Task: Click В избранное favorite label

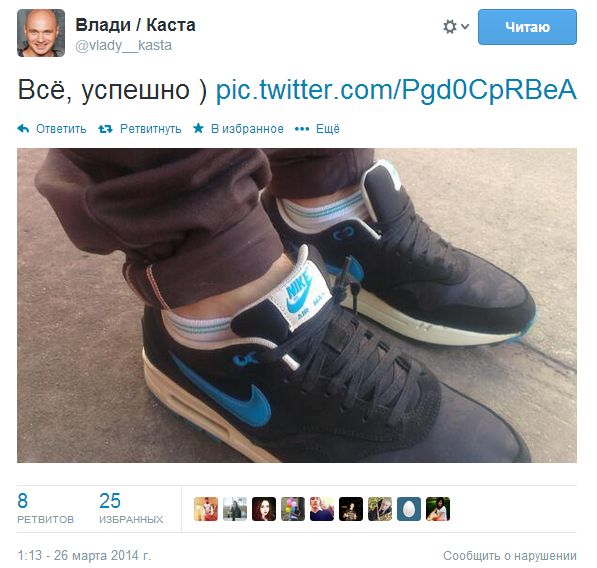Action: (x=247, y=129)
